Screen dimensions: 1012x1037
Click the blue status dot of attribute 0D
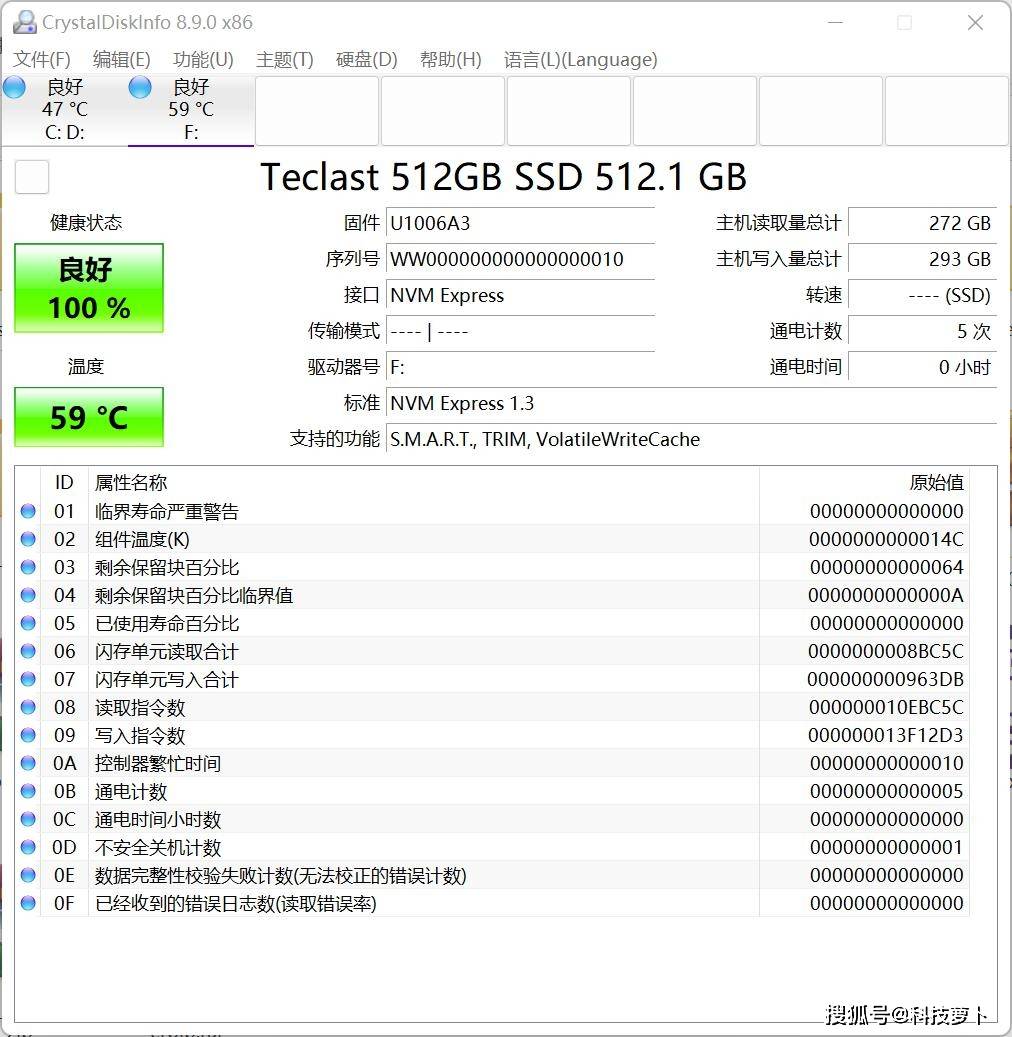tap(28, 847)
